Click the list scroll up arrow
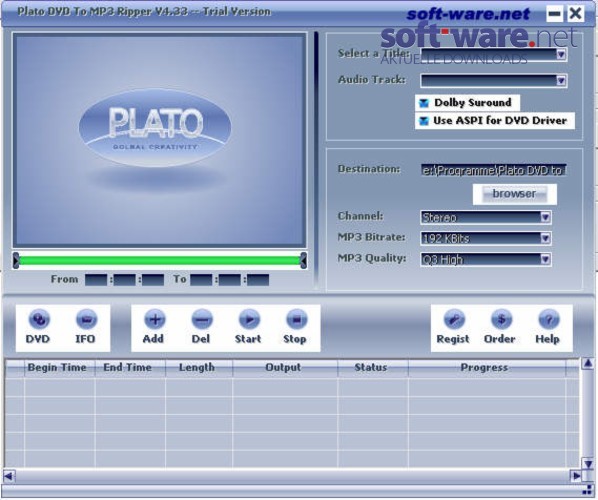The width and height of the screenshot is (598, 500). pos(588,364)
